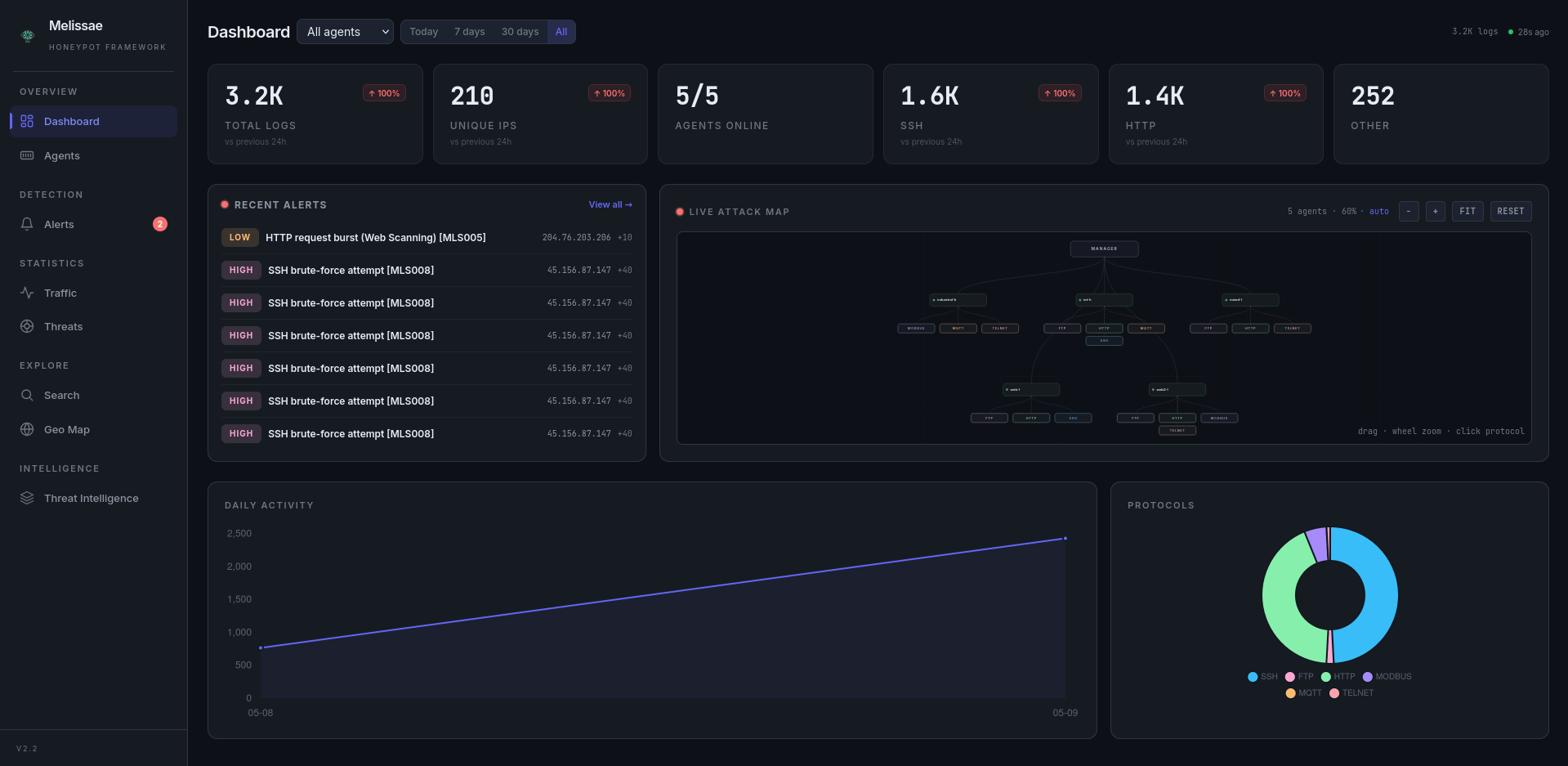Select the mixed-1 agent node

coord(1250,300)
